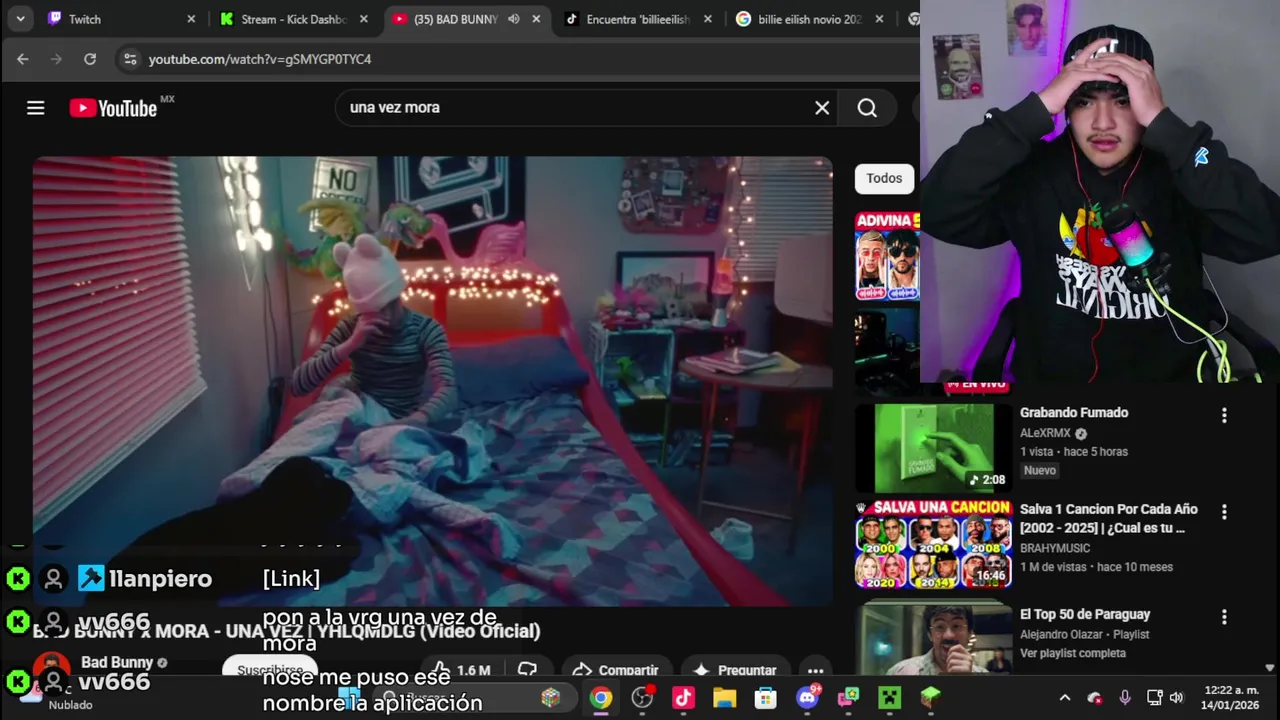Mute the tab via speaker icon

click(x=514, y=19)
